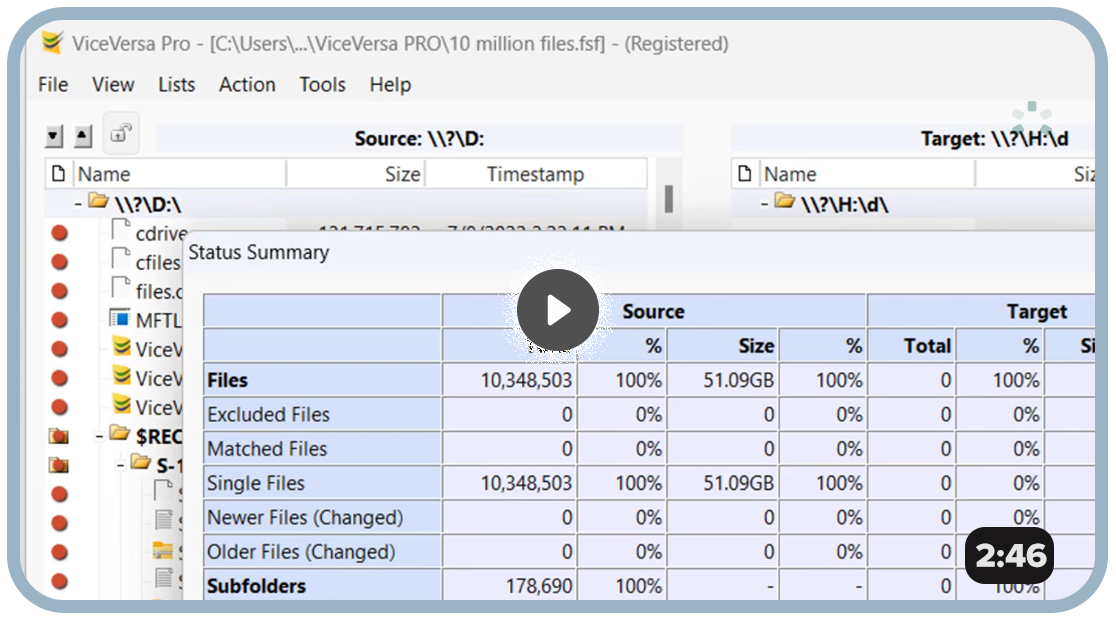
Task: Open the Lists menu
Action: [x=177, y=85]
